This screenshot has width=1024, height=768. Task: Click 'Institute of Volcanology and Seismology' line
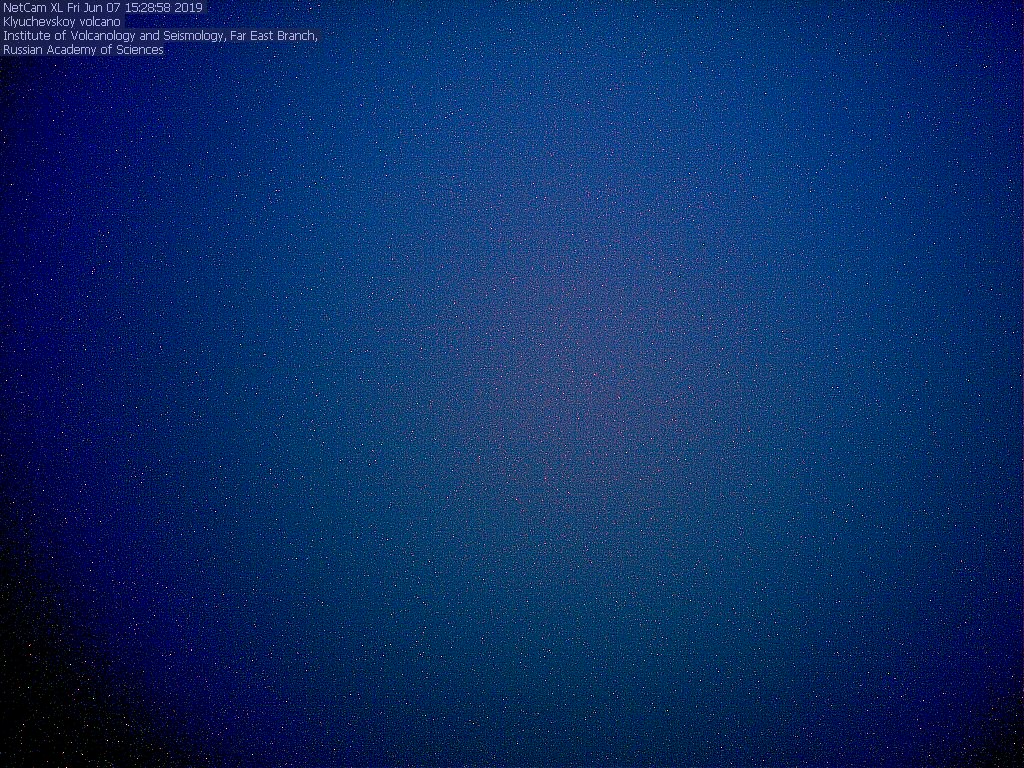click(160, 36)
